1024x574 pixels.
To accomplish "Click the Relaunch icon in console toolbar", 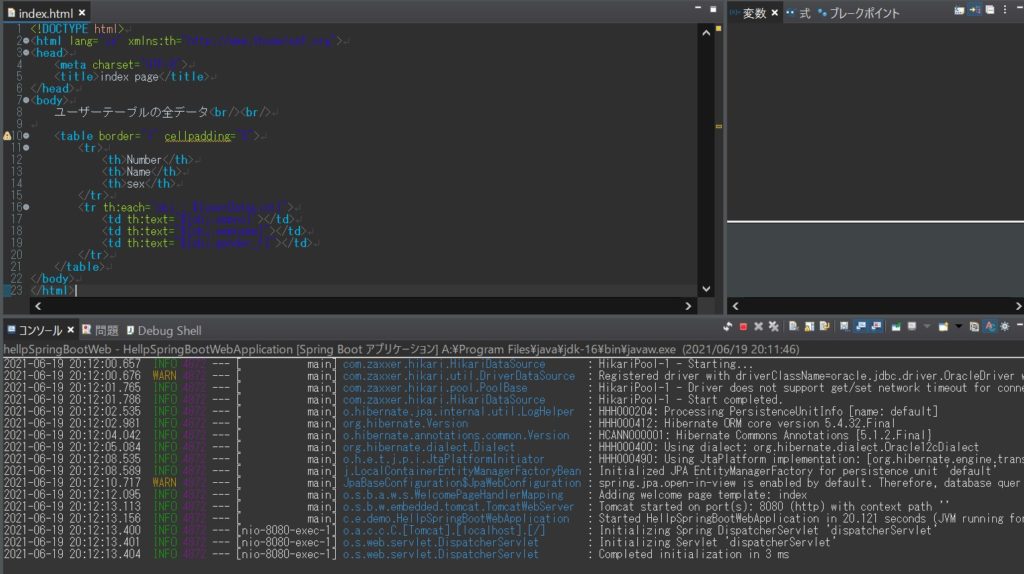I will tap(728, 327).
